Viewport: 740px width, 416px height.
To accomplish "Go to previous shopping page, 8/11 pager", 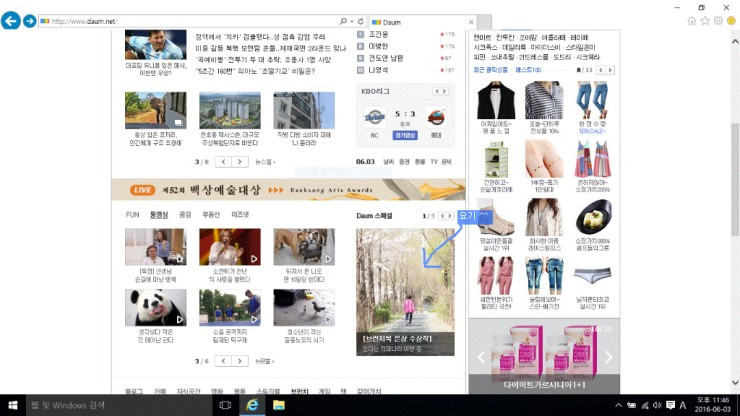I will click(601, 70).
